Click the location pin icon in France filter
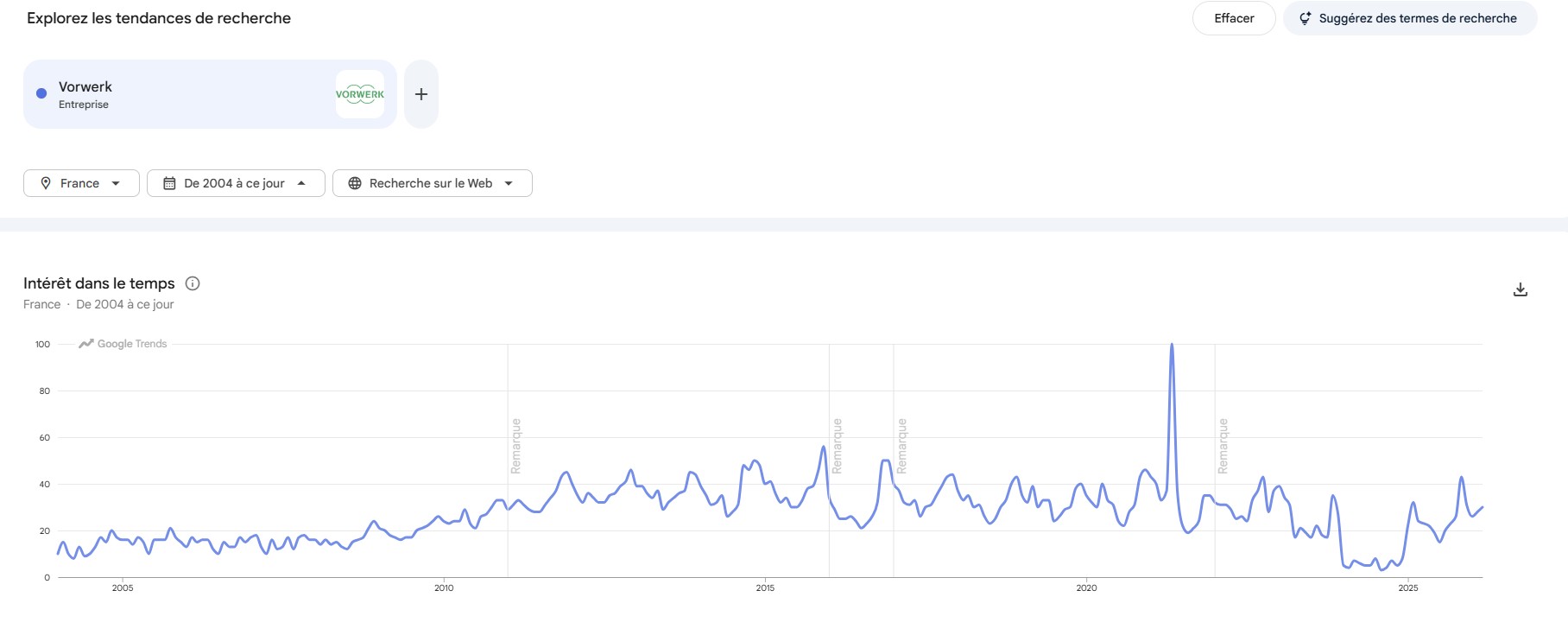This screenshot has height=635, width=1568. [x=46, y=183]
